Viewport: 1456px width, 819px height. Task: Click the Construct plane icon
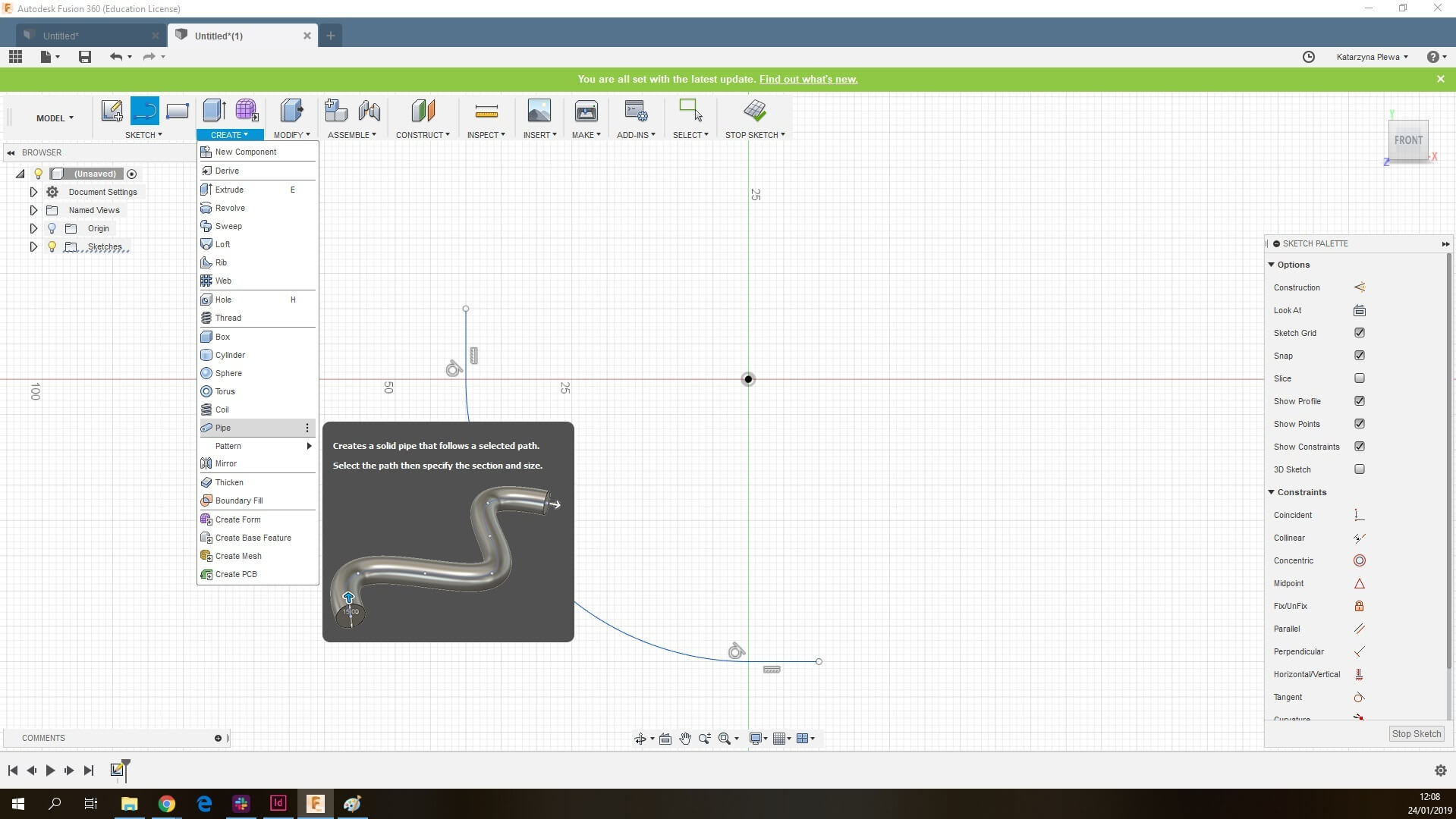(x=423, y=111)
